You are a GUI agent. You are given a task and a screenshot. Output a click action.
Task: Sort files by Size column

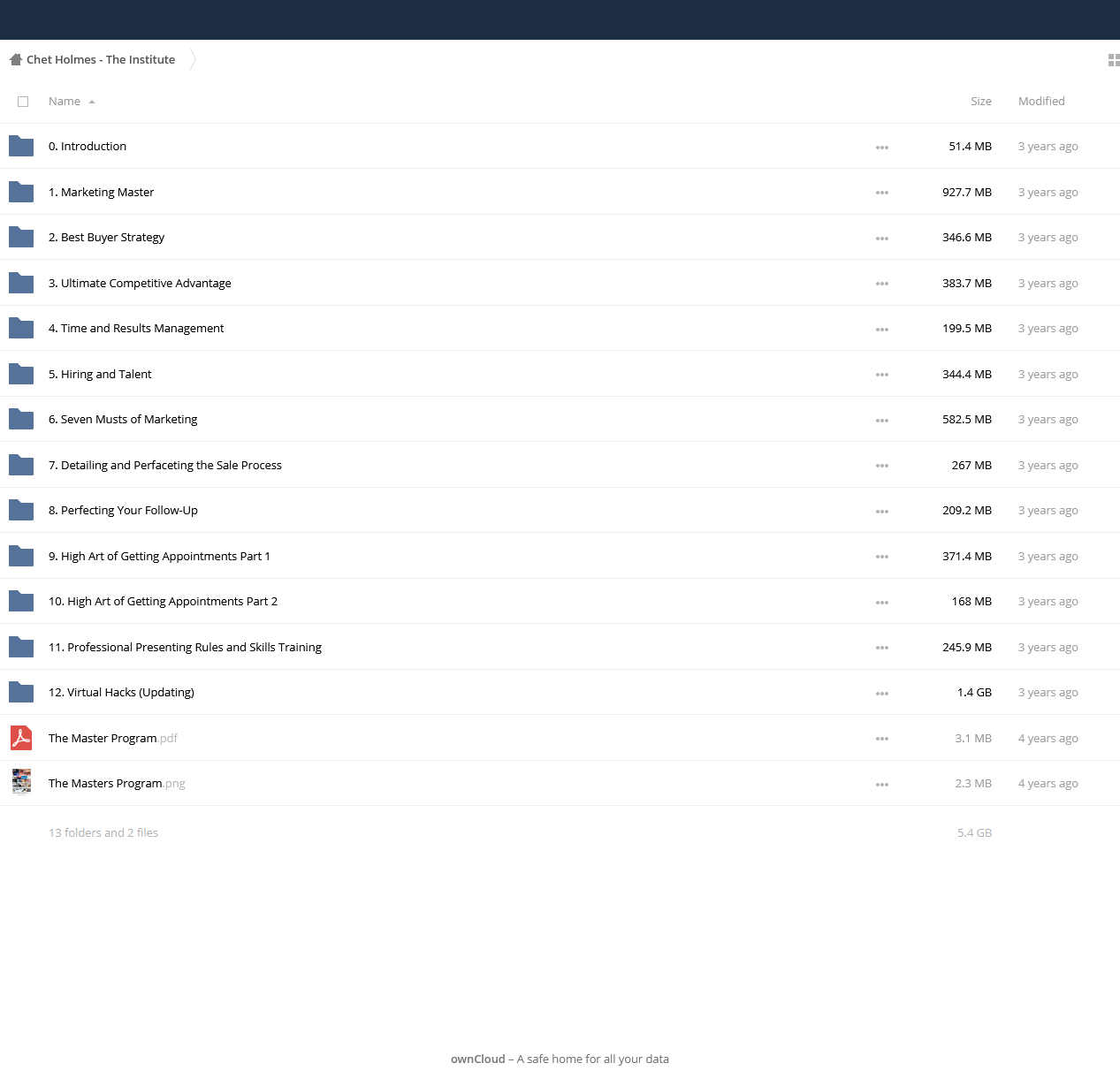pos(981,102)
